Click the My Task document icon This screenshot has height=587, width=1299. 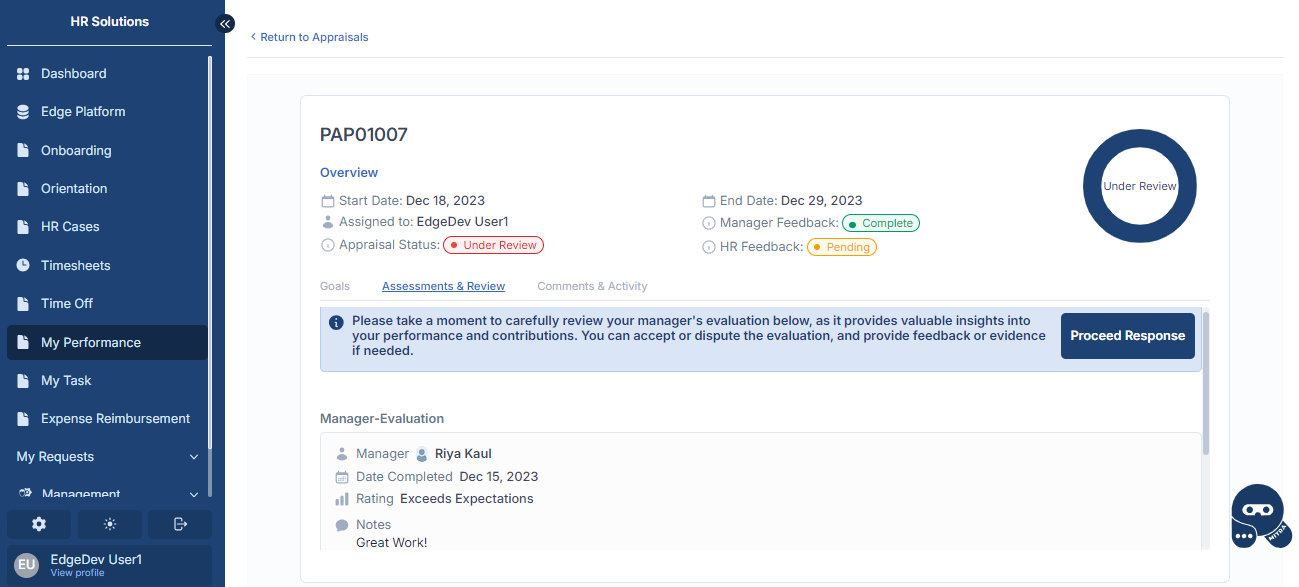click(x=23, y=381)
